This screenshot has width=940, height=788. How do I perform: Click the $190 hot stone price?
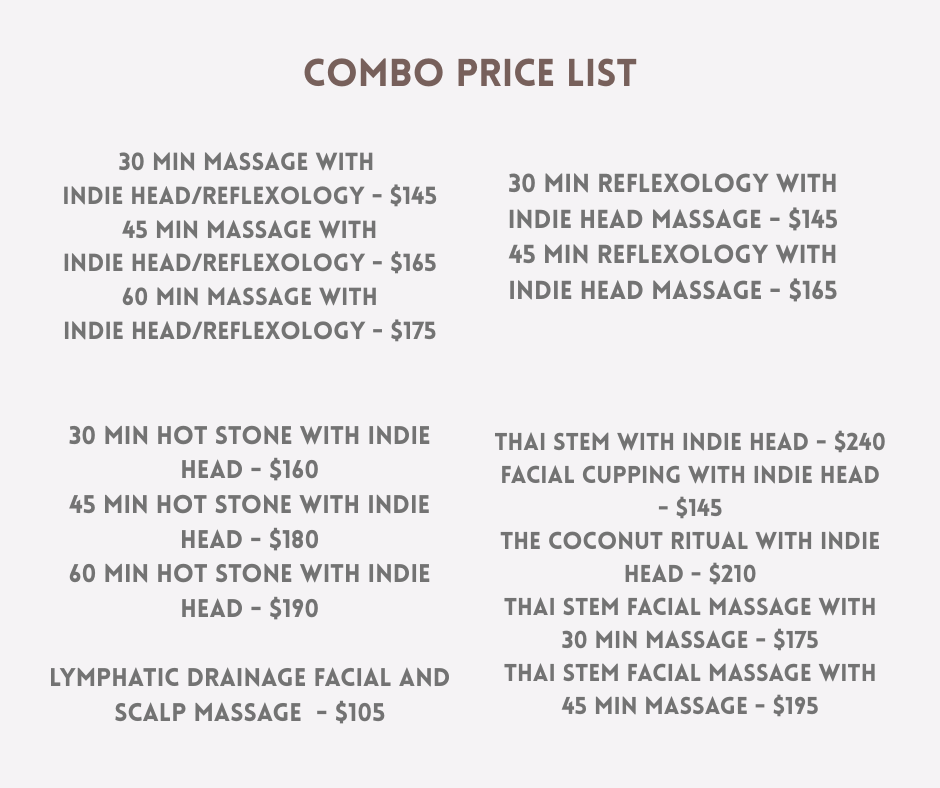294,608
